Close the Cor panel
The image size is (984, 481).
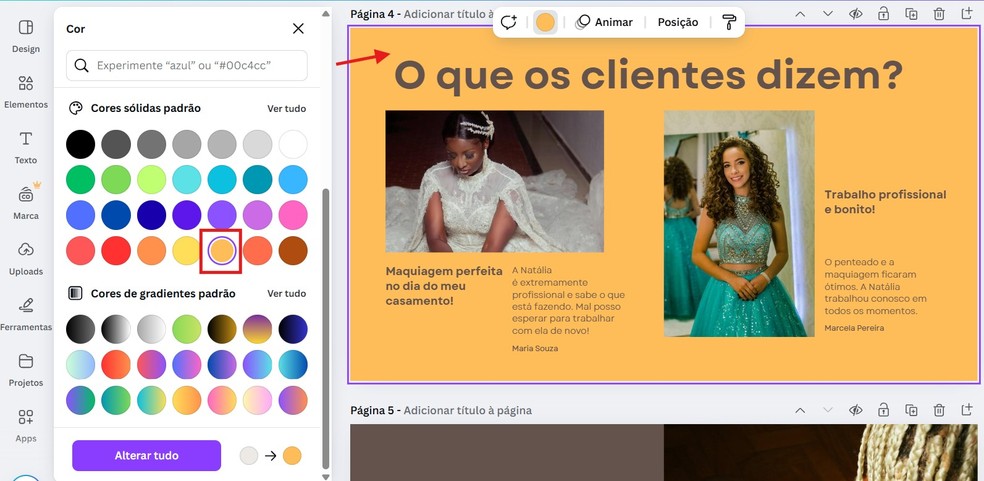[298, 28]
